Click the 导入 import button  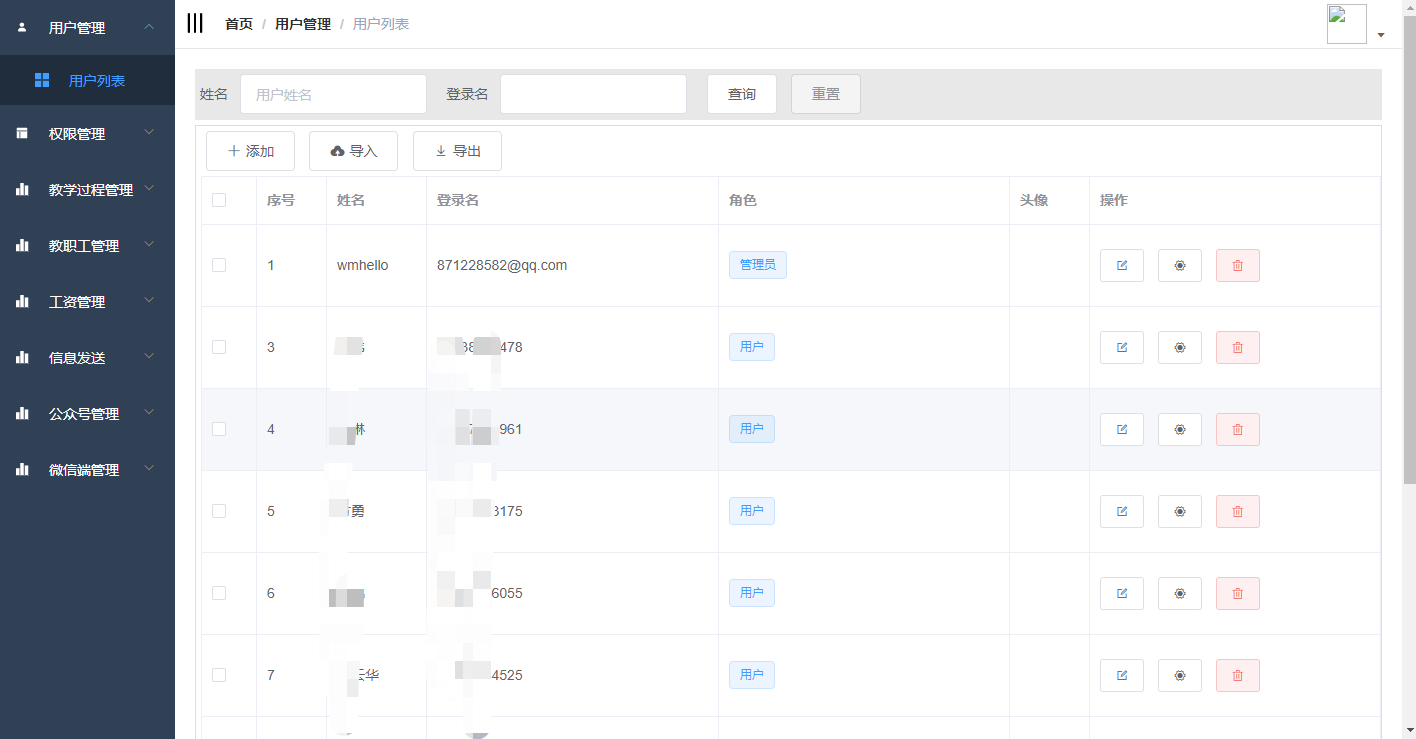pyautogui.click(x=353, y=151)
